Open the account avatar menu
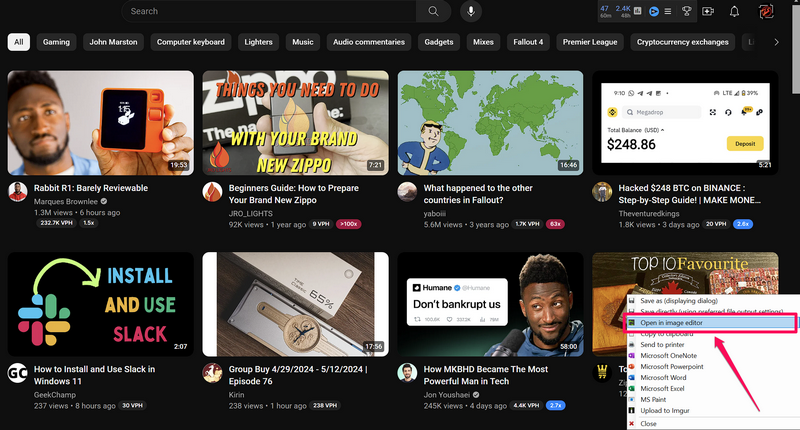The height and width of the screenshot is (430, 800). pos(768,12)
